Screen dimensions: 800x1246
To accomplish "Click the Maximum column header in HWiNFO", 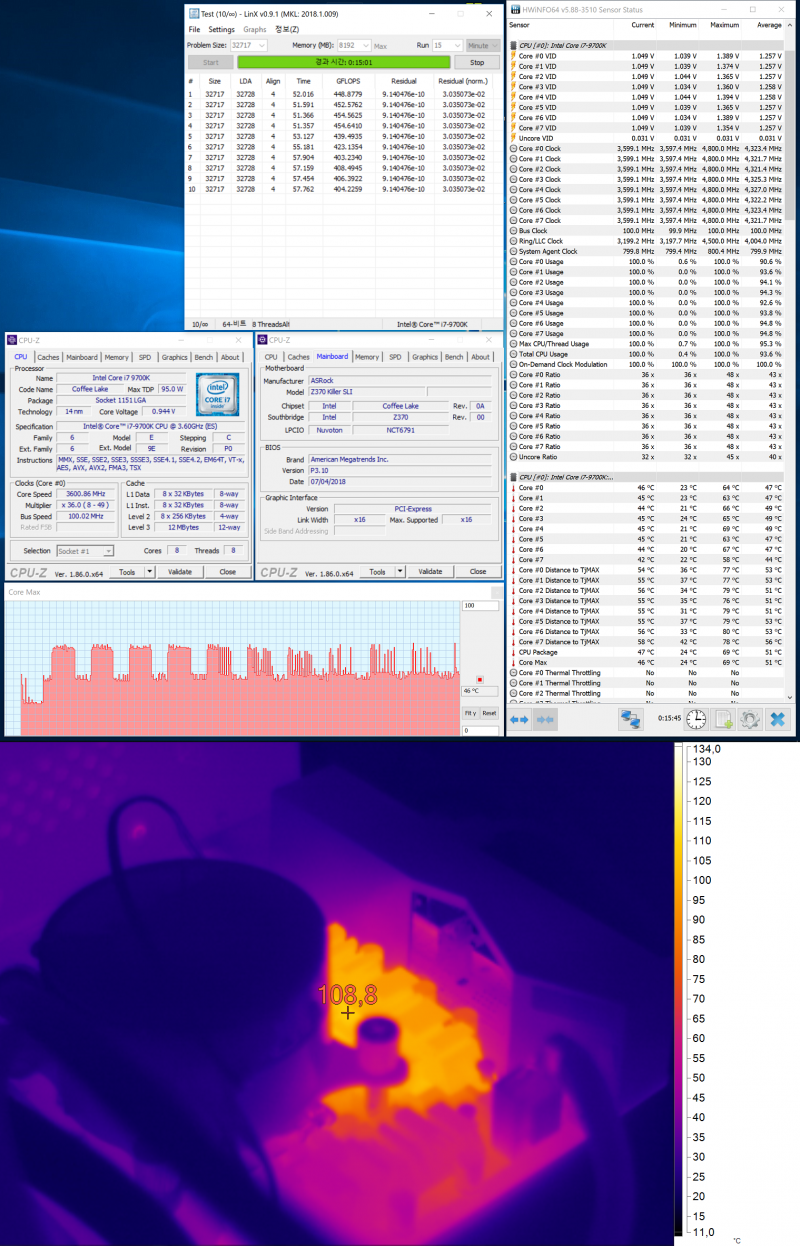I will point(724,24).
